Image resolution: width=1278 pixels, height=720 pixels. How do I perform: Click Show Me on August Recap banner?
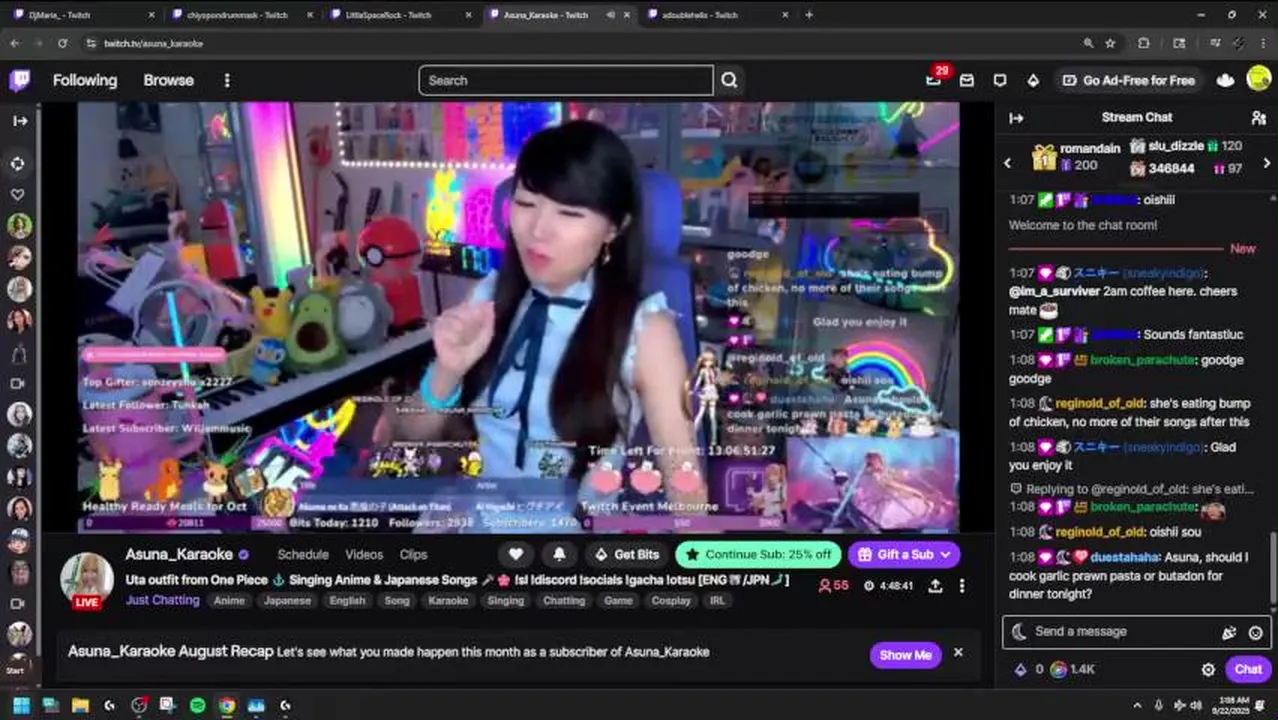pos(905,655)
